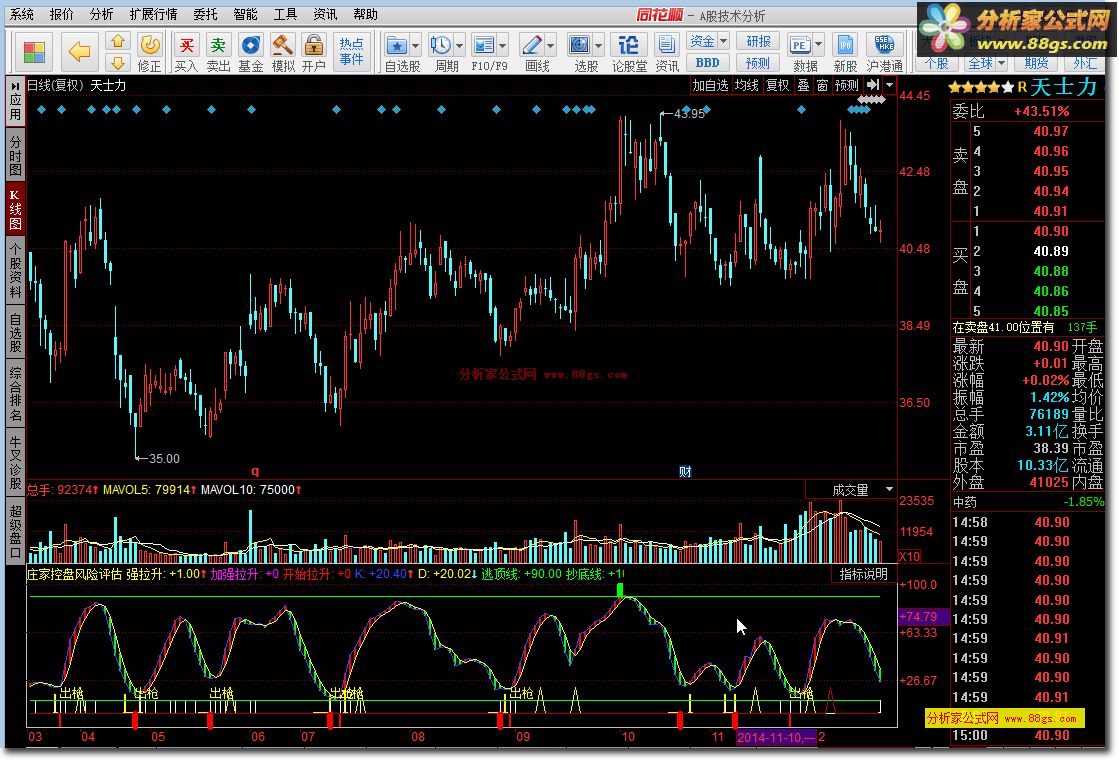Viewport: 1119px width, 761px height.
Task: Click the yellow down arrow toolbar icon
Action: 118,62
